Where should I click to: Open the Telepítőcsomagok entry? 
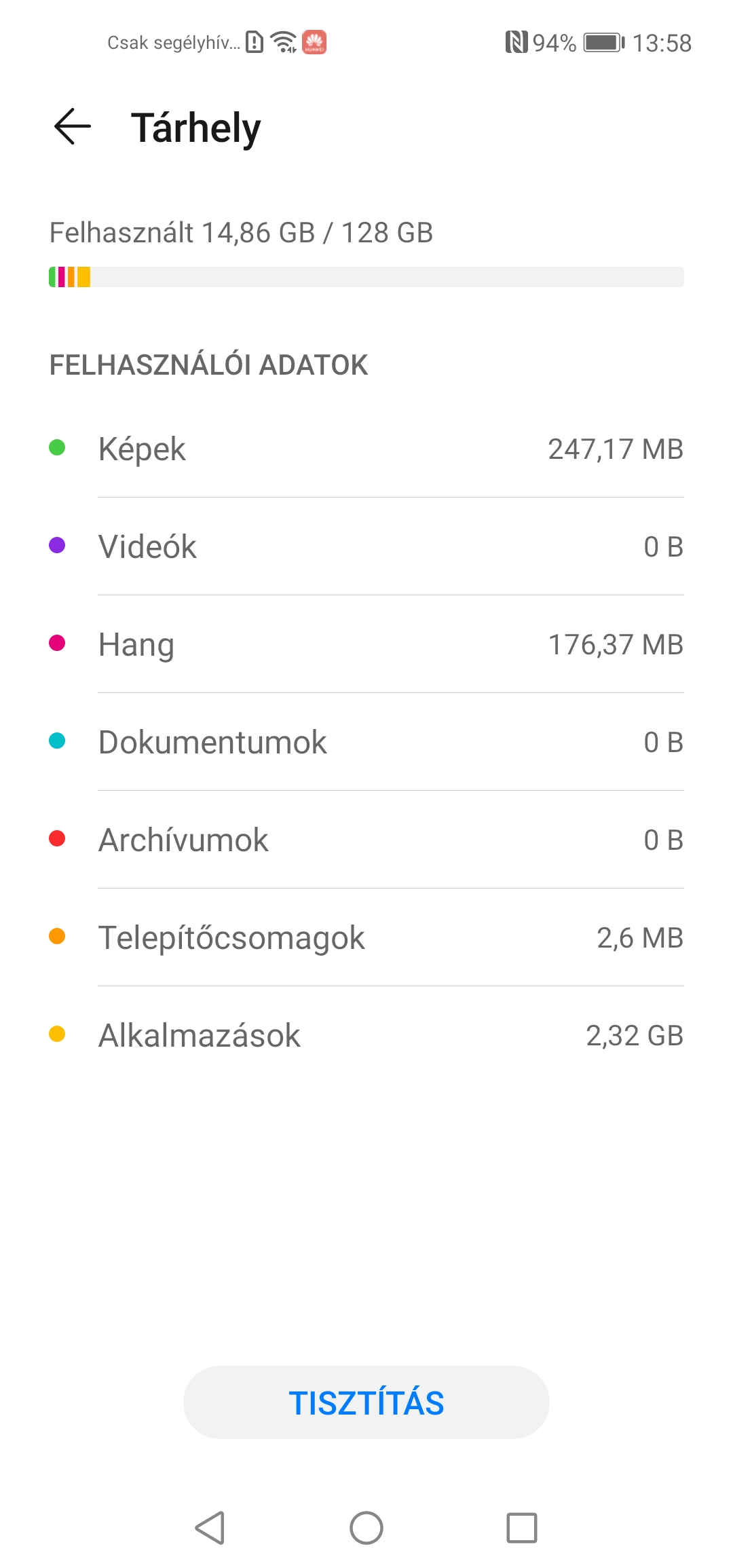pos(366,937)
